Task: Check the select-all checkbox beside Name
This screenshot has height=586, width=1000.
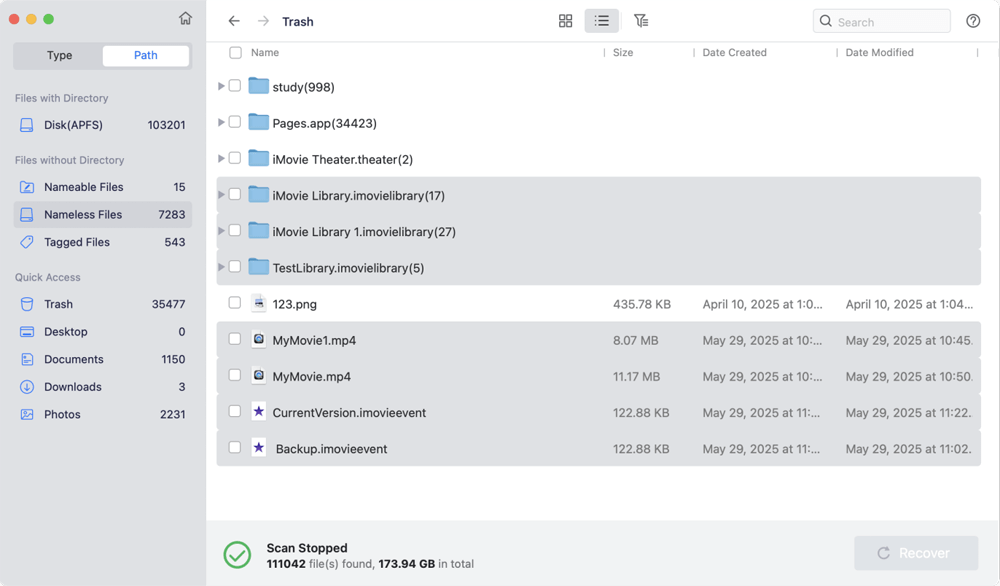Action: (x=237, y=53)
